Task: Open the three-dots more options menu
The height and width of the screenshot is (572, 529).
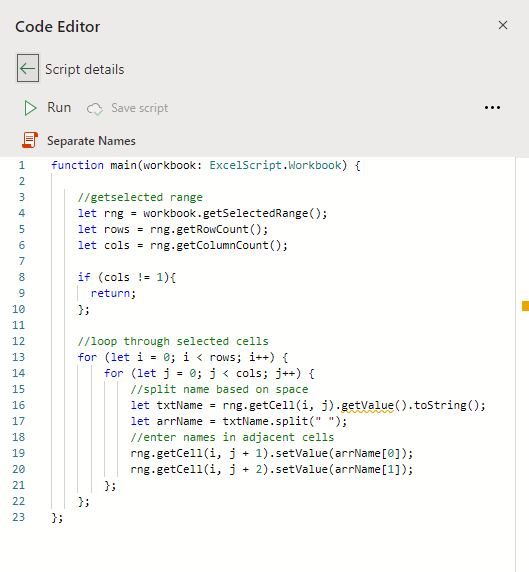Action: (492, 108)
